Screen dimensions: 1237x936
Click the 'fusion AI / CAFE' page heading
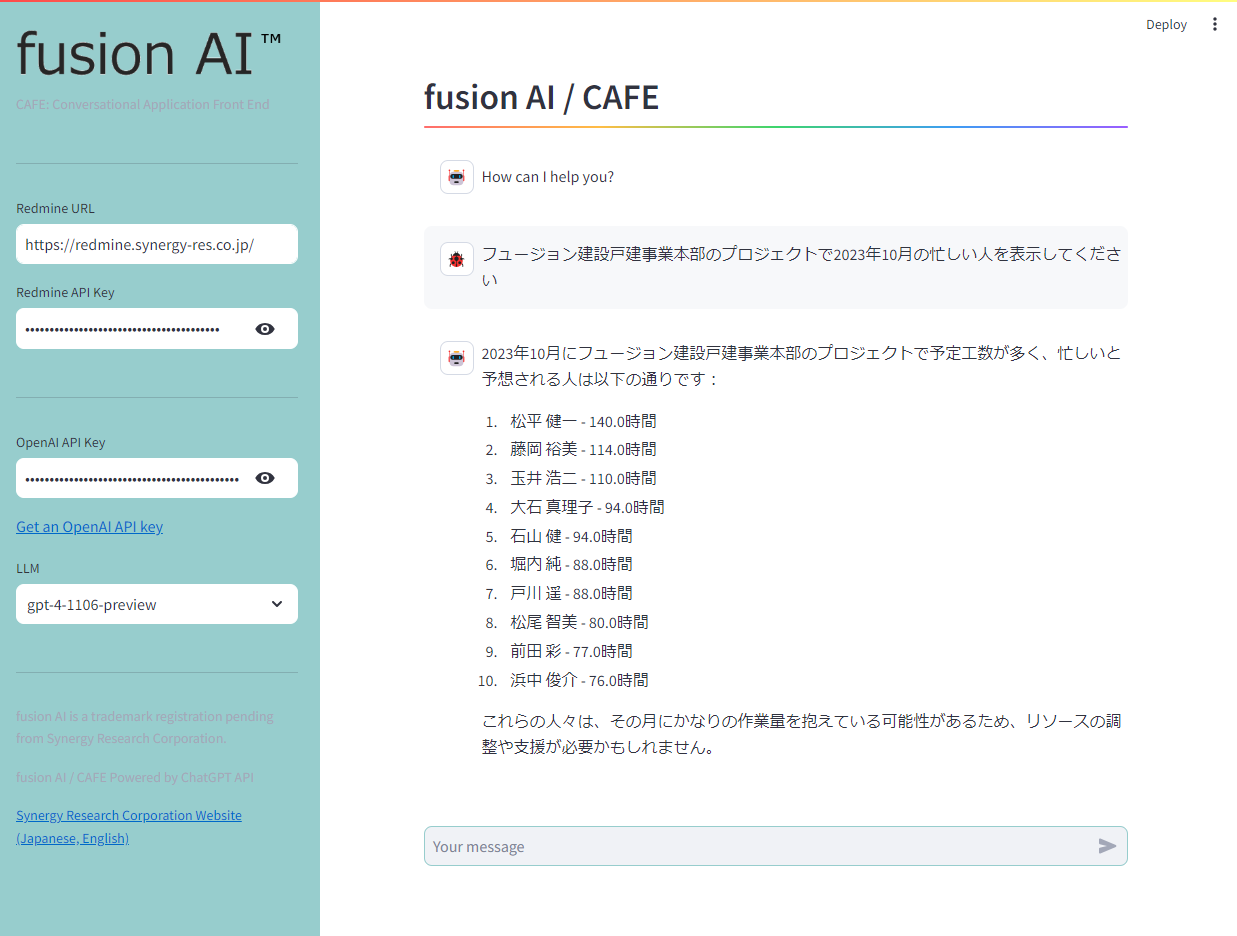coord(541,97)
